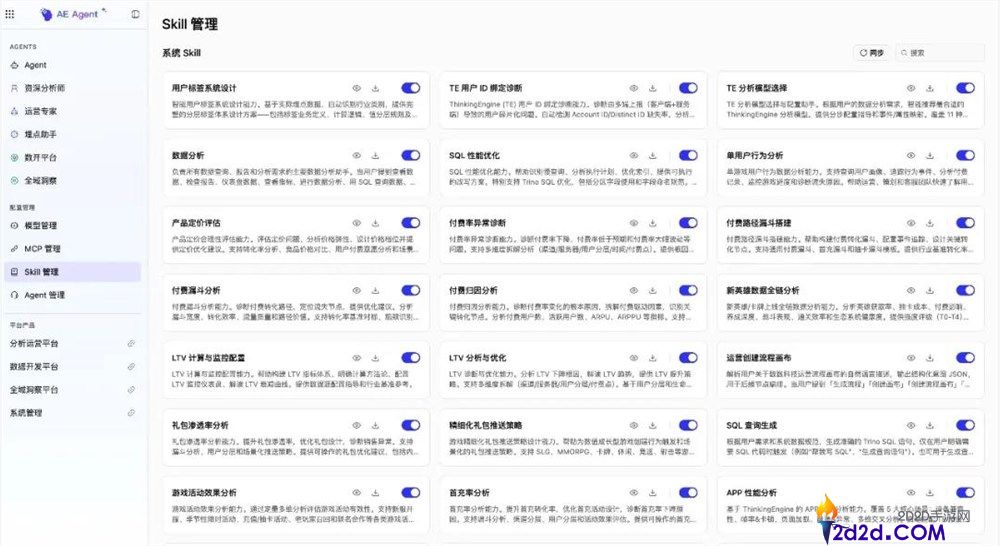Download the 精细化礼包推送策略 skill
The height and width of the screenshot is (546, 1000).
point(653,425)
